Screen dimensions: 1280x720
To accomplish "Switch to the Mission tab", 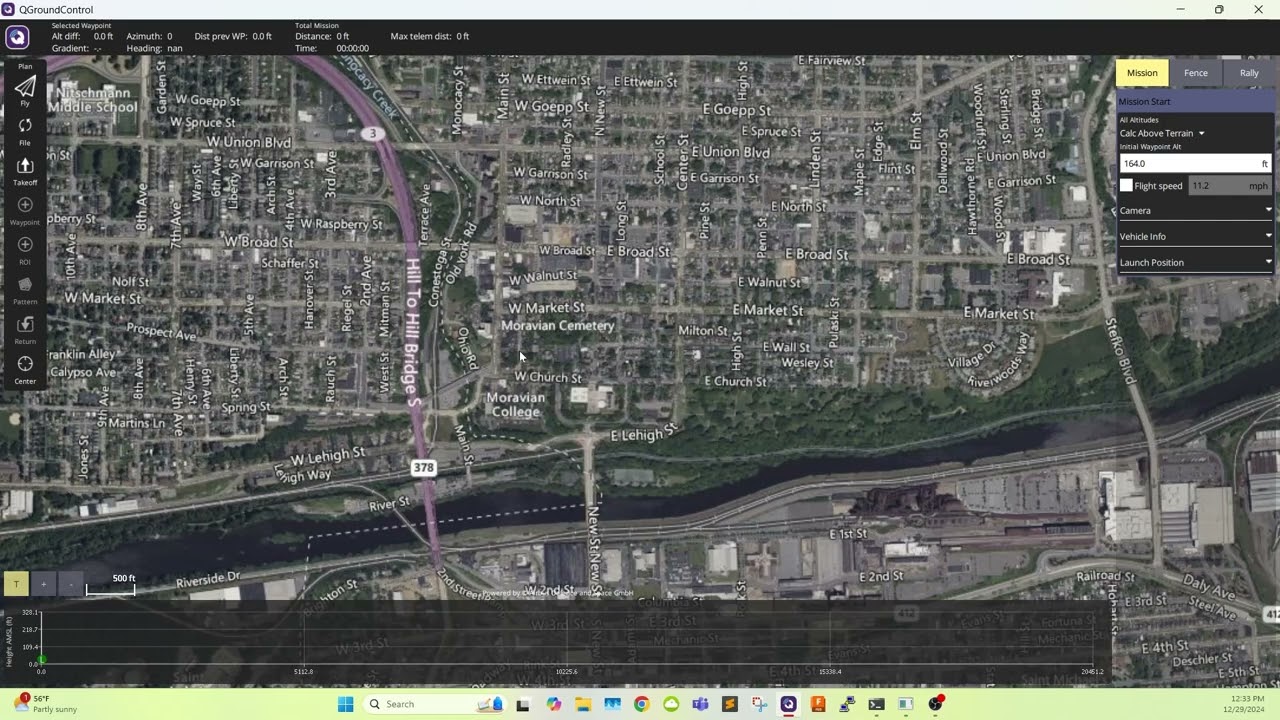I will tap(1142, 73).
